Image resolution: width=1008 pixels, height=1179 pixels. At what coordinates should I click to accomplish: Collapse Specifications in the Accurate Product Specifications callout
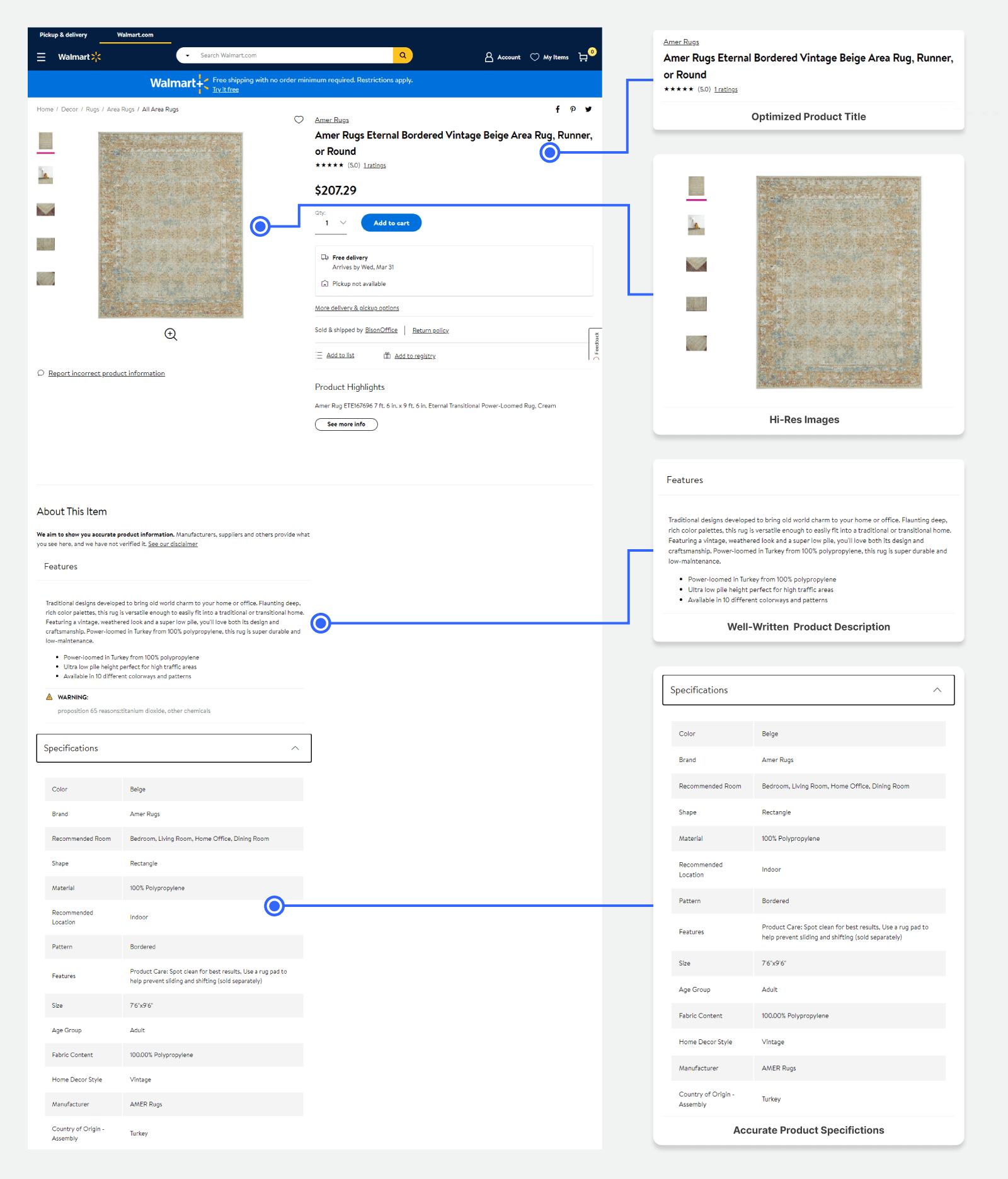(937, 690)
